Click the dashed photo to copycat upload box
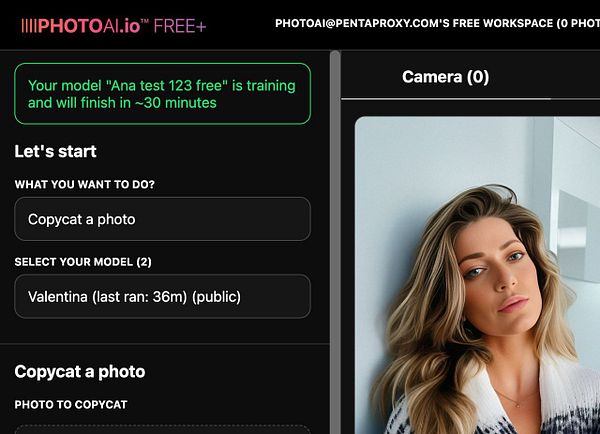Viewport: 600px width, 434px height. tap(162, 429)
